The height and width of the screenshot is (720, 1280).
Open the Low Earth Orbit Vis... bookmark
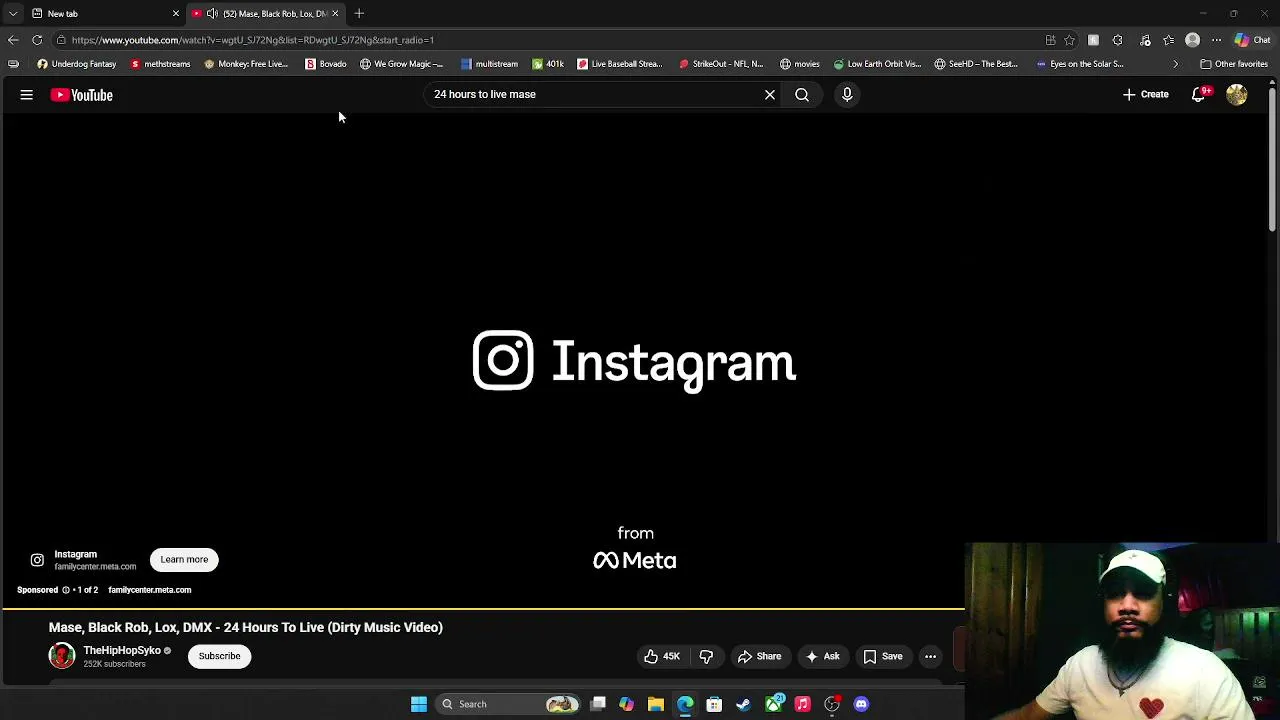coord(876,64)
